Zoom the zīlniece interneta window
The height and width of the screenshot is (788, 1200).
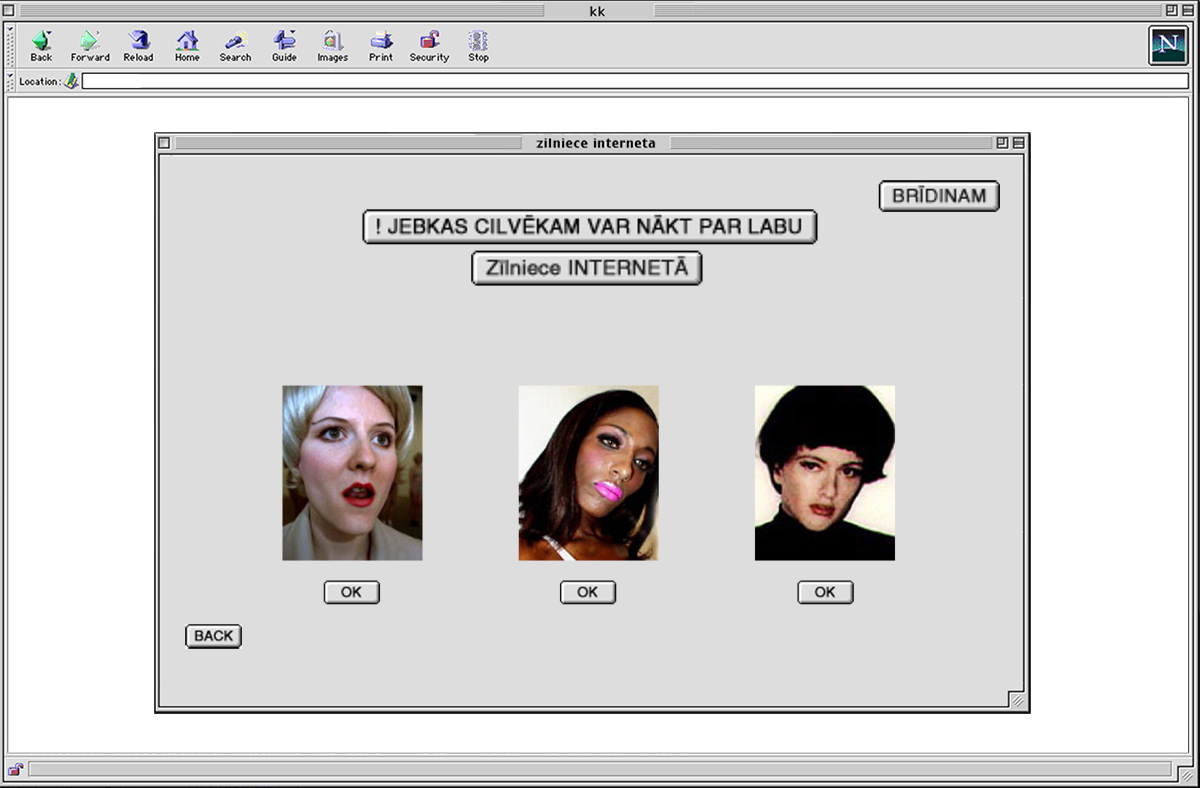(x=1002, y=143)
